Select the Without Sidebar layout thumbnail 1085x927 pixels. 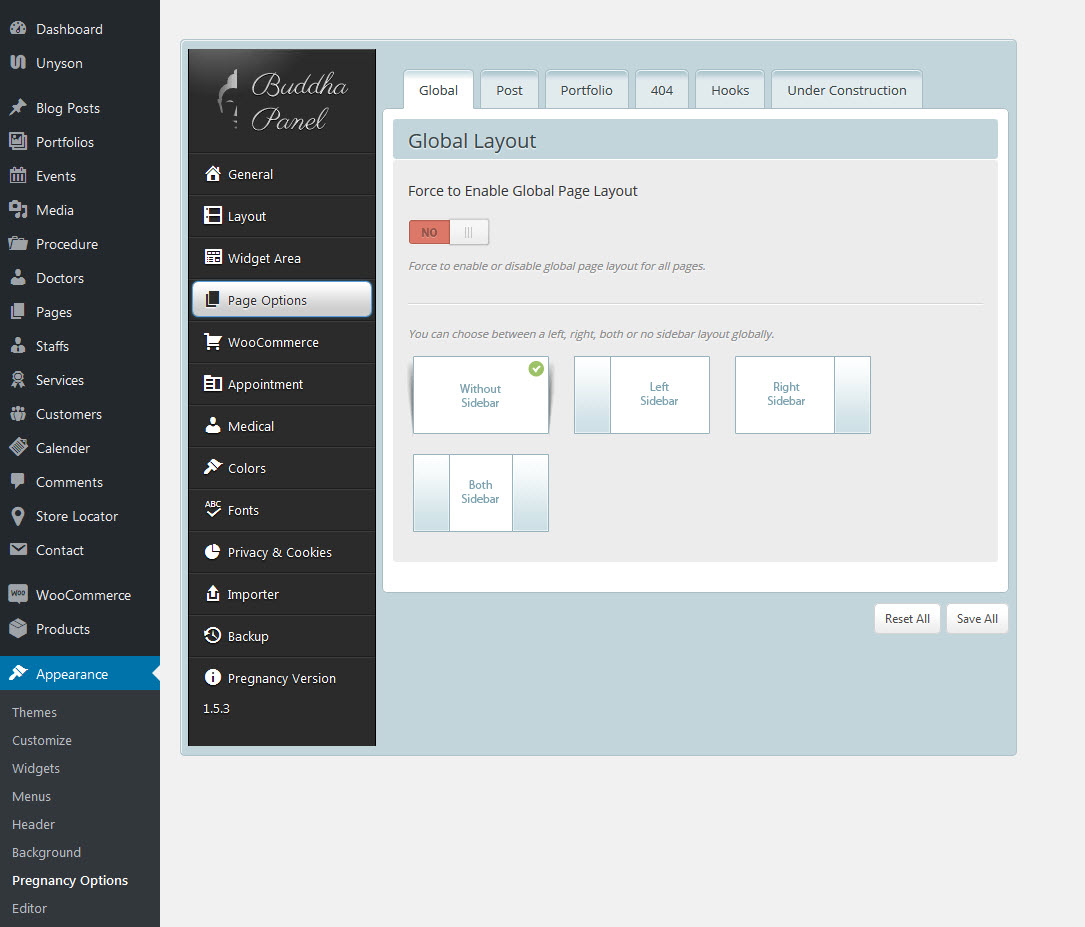pos(480,395)
